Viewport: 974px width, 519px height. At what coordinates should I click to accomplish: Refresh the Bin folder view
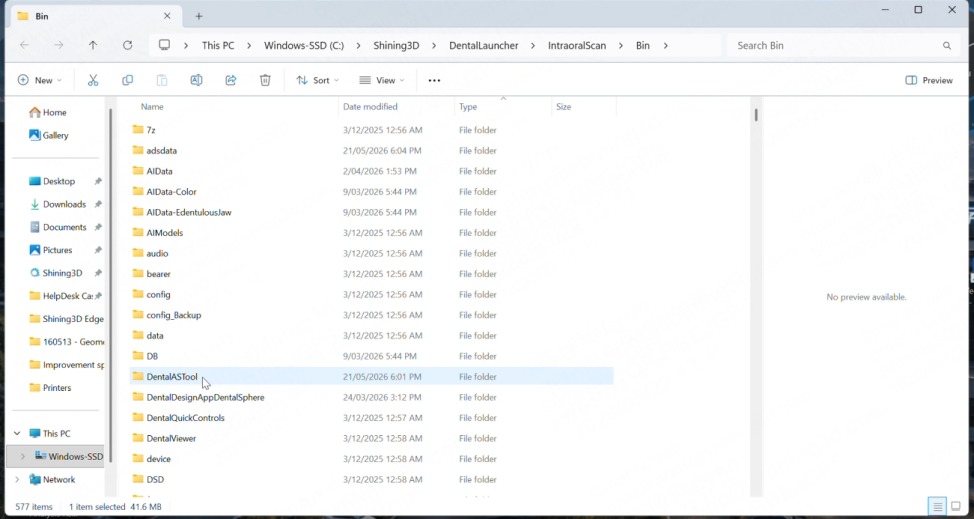127,45
